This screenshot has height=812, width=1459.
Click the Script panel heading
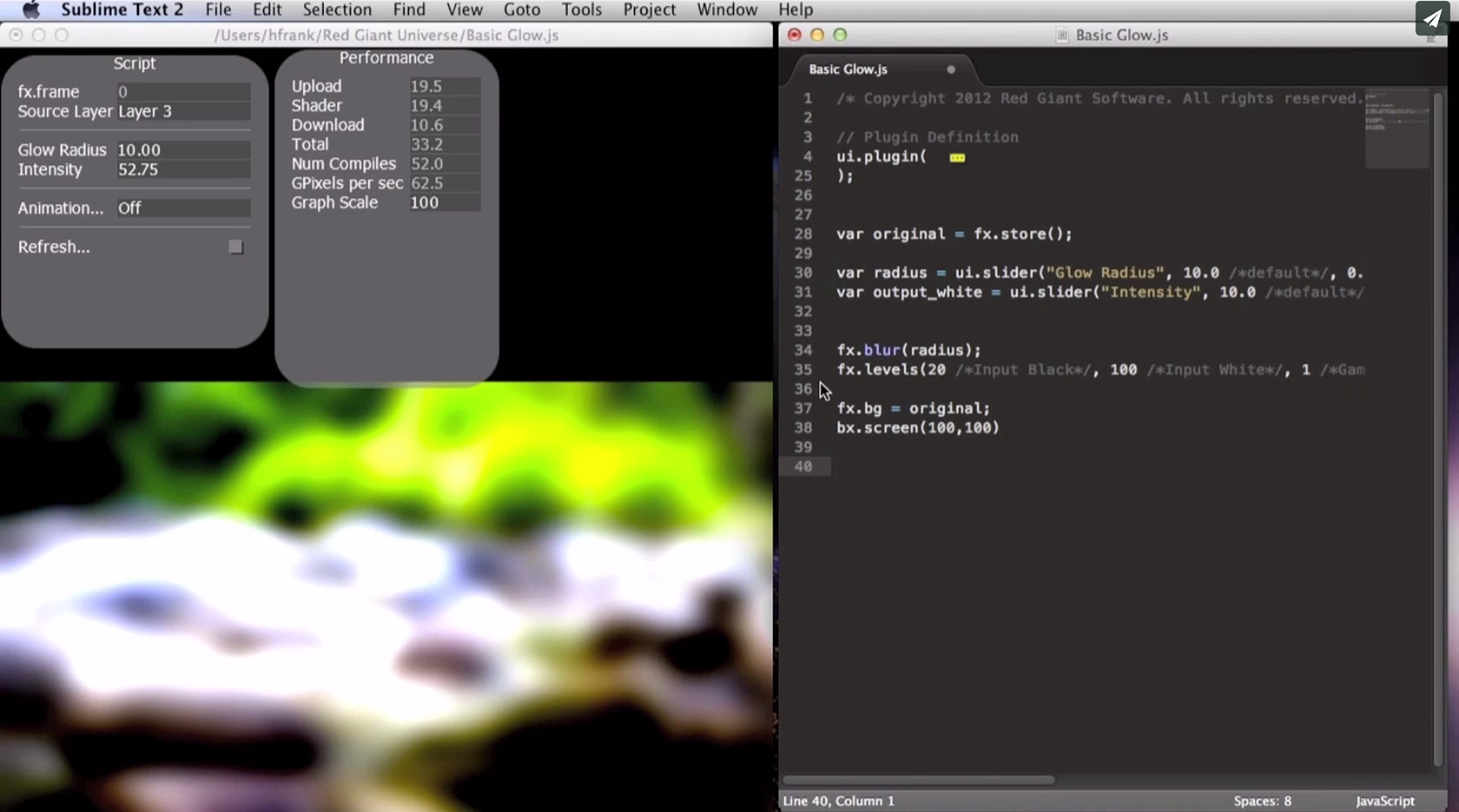coord(135,63)
